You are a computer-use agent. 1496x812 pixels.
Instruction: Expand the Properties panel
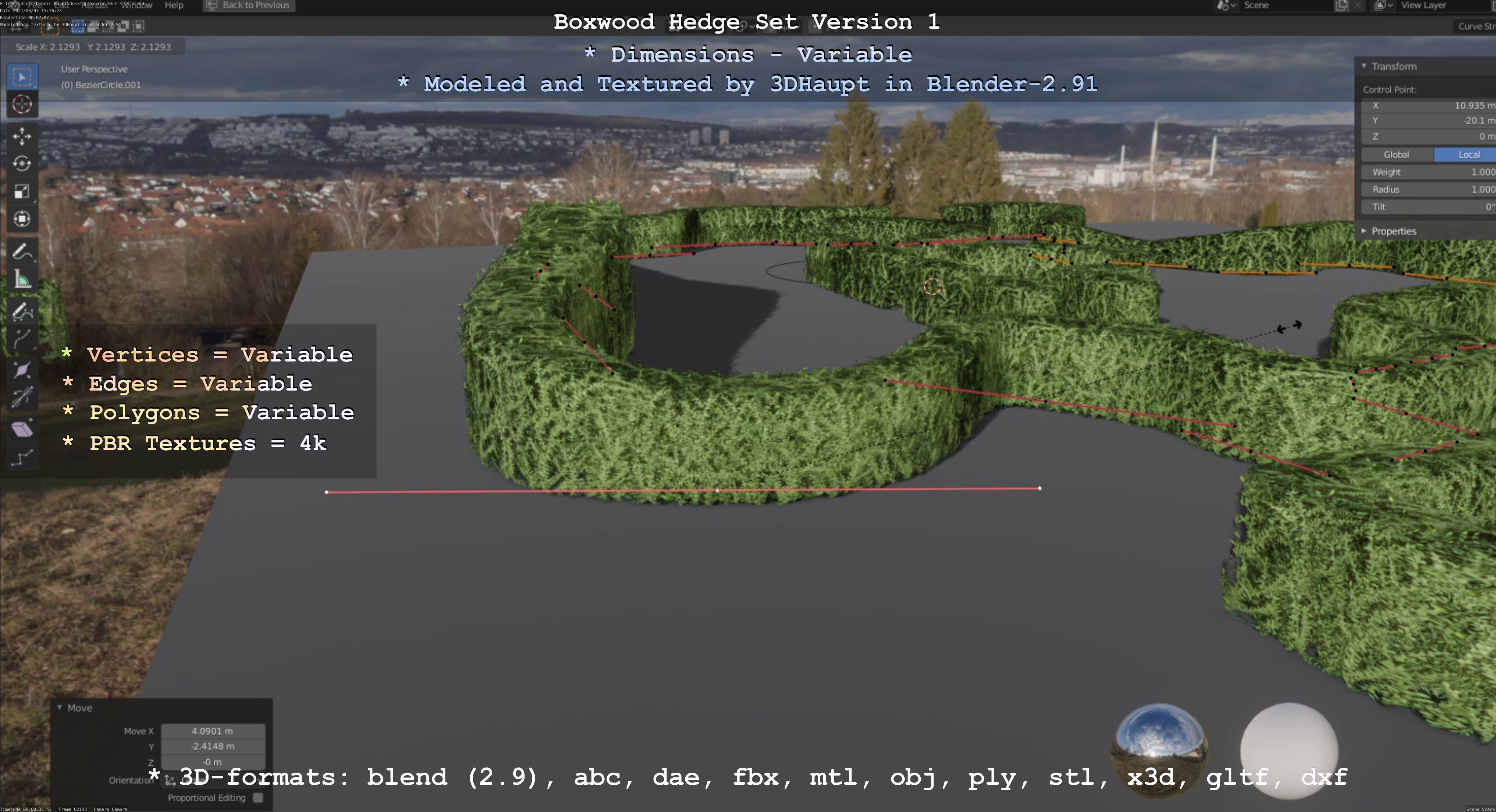pyautogui.click(x=1364, y=231)
